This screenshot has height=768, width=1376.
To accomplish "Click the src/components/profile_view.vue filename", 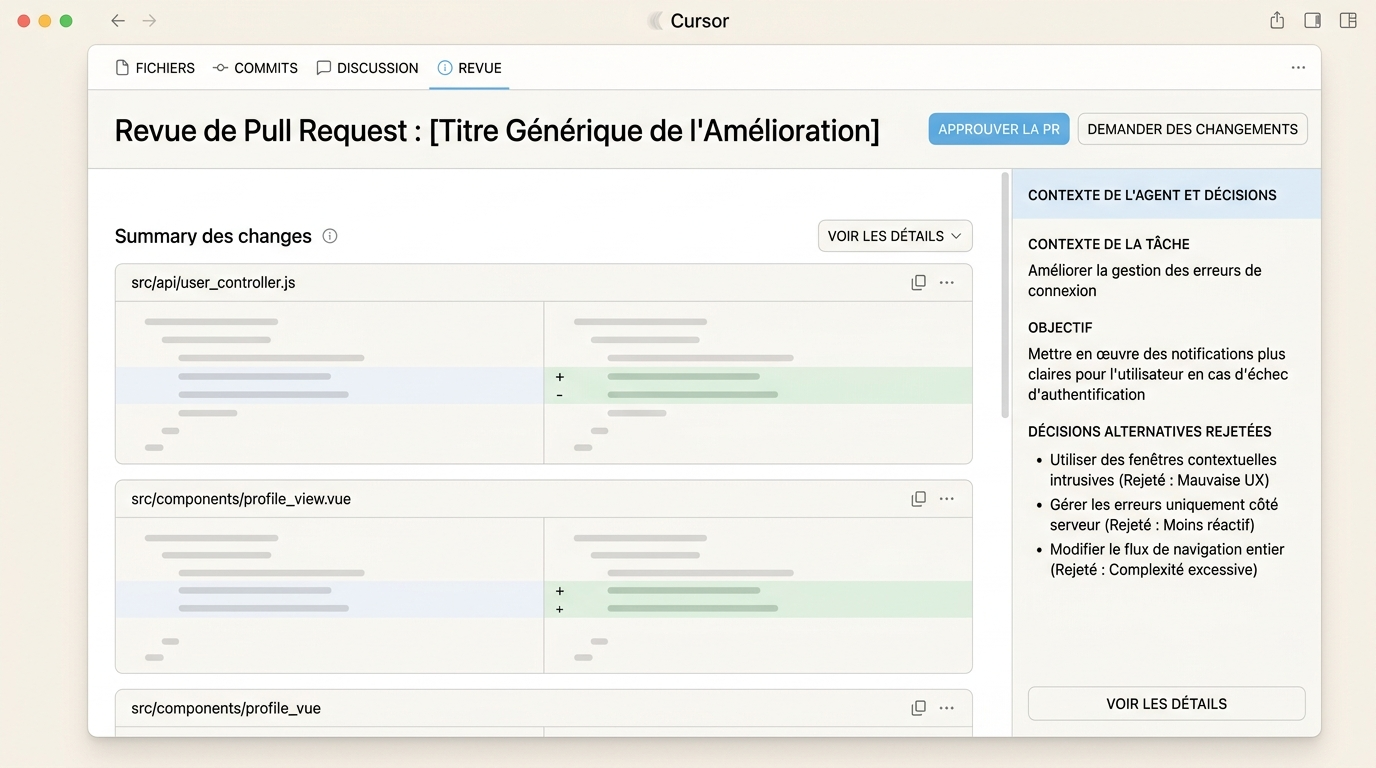I will pyautogui.click(x=241, y=499).
